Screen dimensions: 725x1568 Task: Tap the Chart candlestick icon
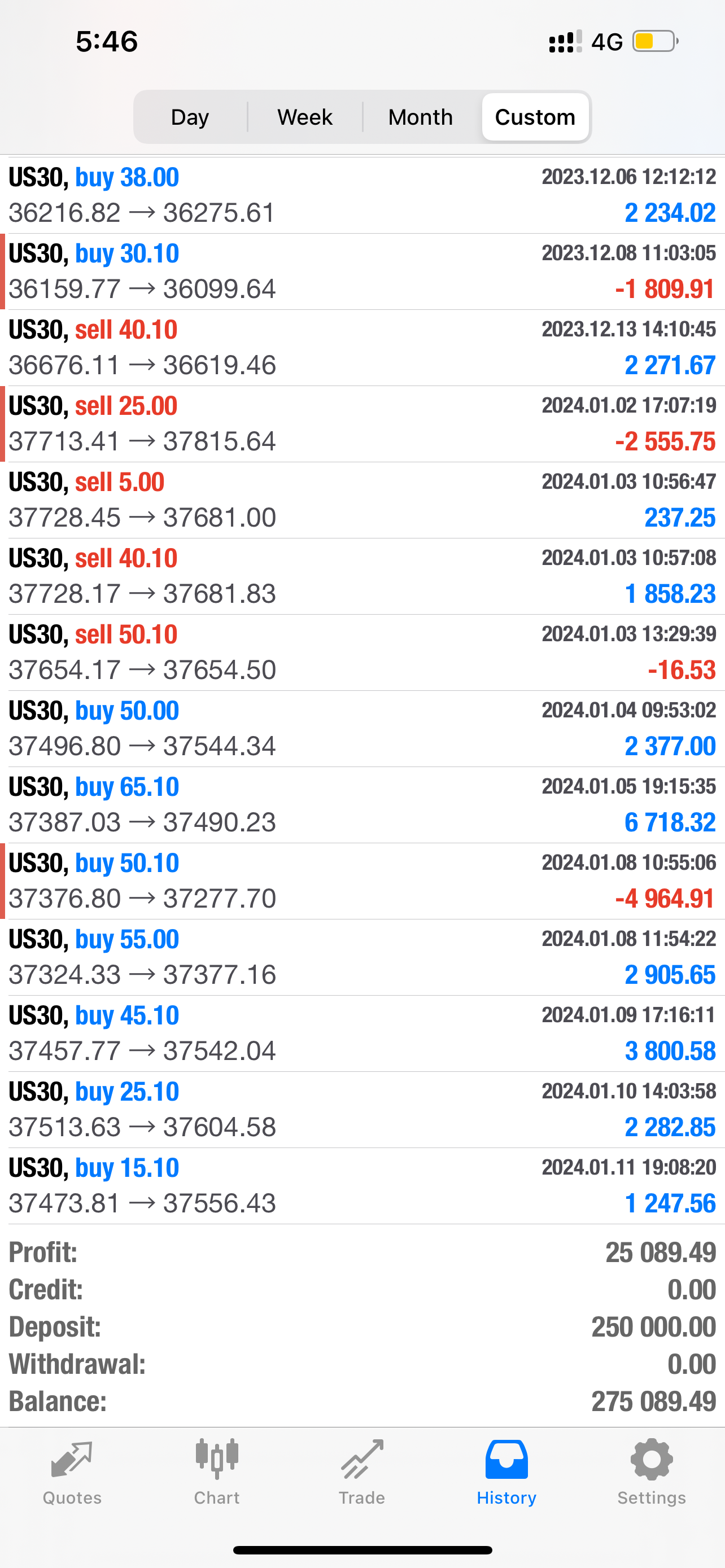click(x=217, y=1460)
